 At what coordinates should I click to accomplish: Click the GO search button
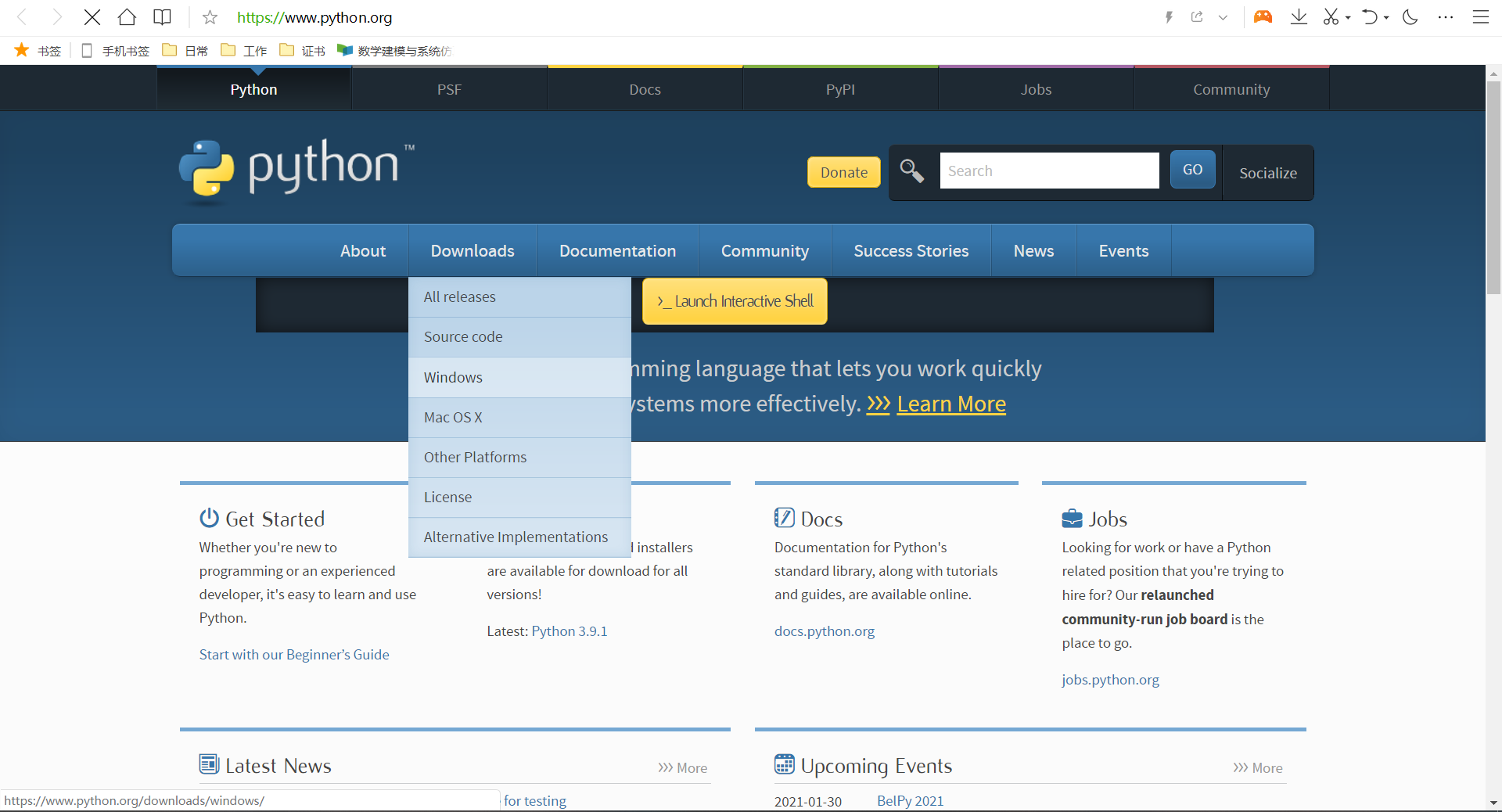(1192, 170)
